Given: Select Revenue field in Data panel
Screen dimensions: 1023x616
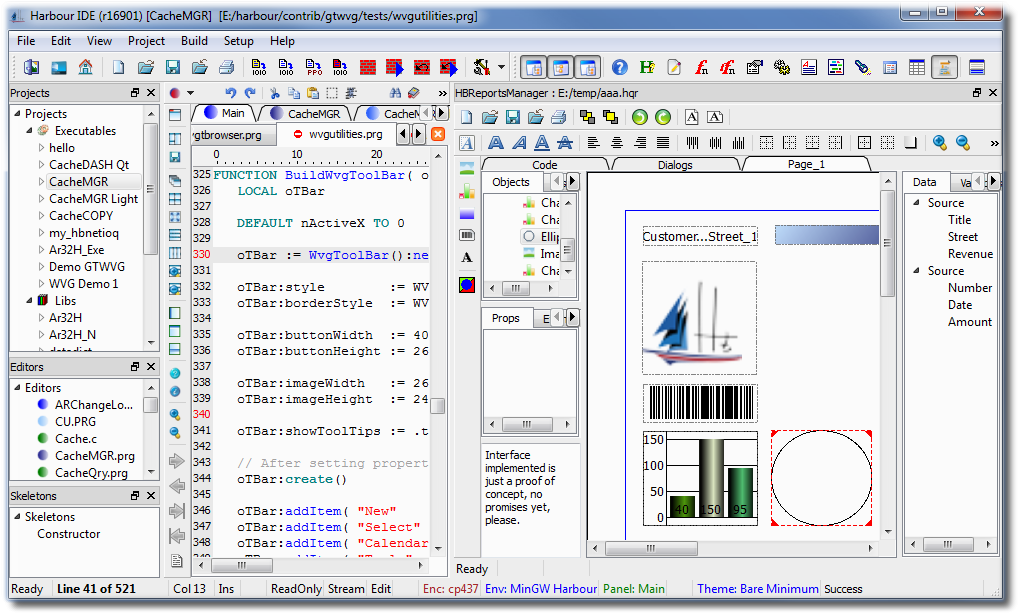Looking at the screenshot, I should click(x=970, y=254).
